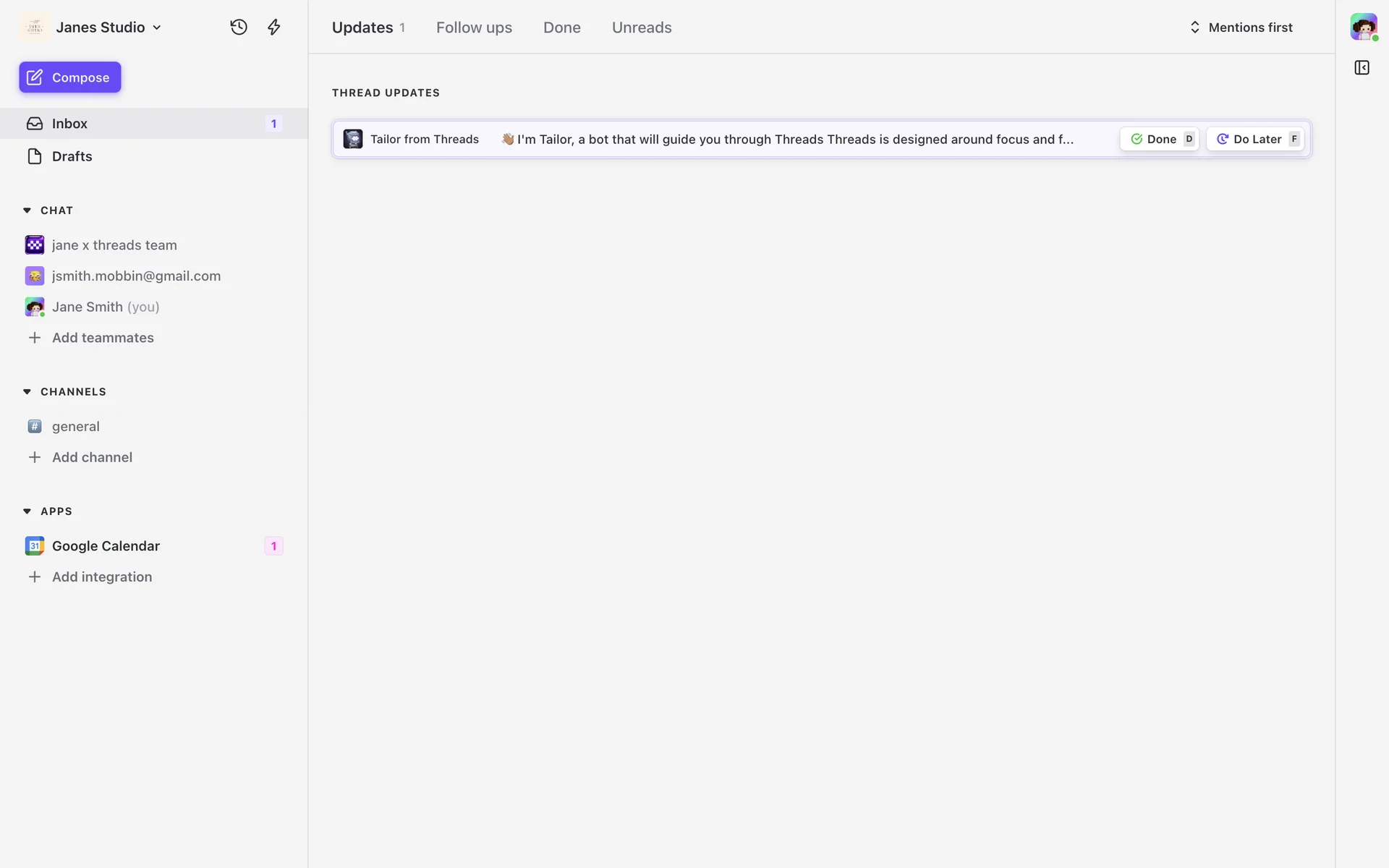Viewport: 1389px width, 868px height.
Task: Click the lightning bolt activity icon
Action: coord(273,27)
